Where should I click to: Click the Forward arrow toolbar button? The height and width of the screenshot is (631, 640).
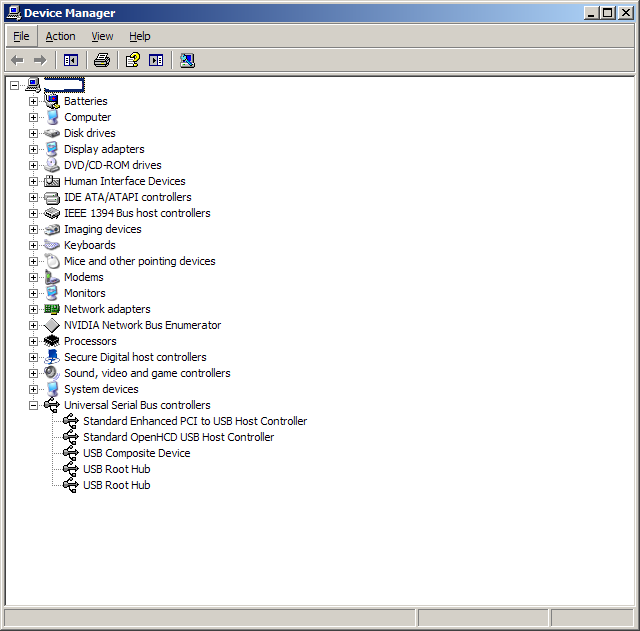coord(40,60)
